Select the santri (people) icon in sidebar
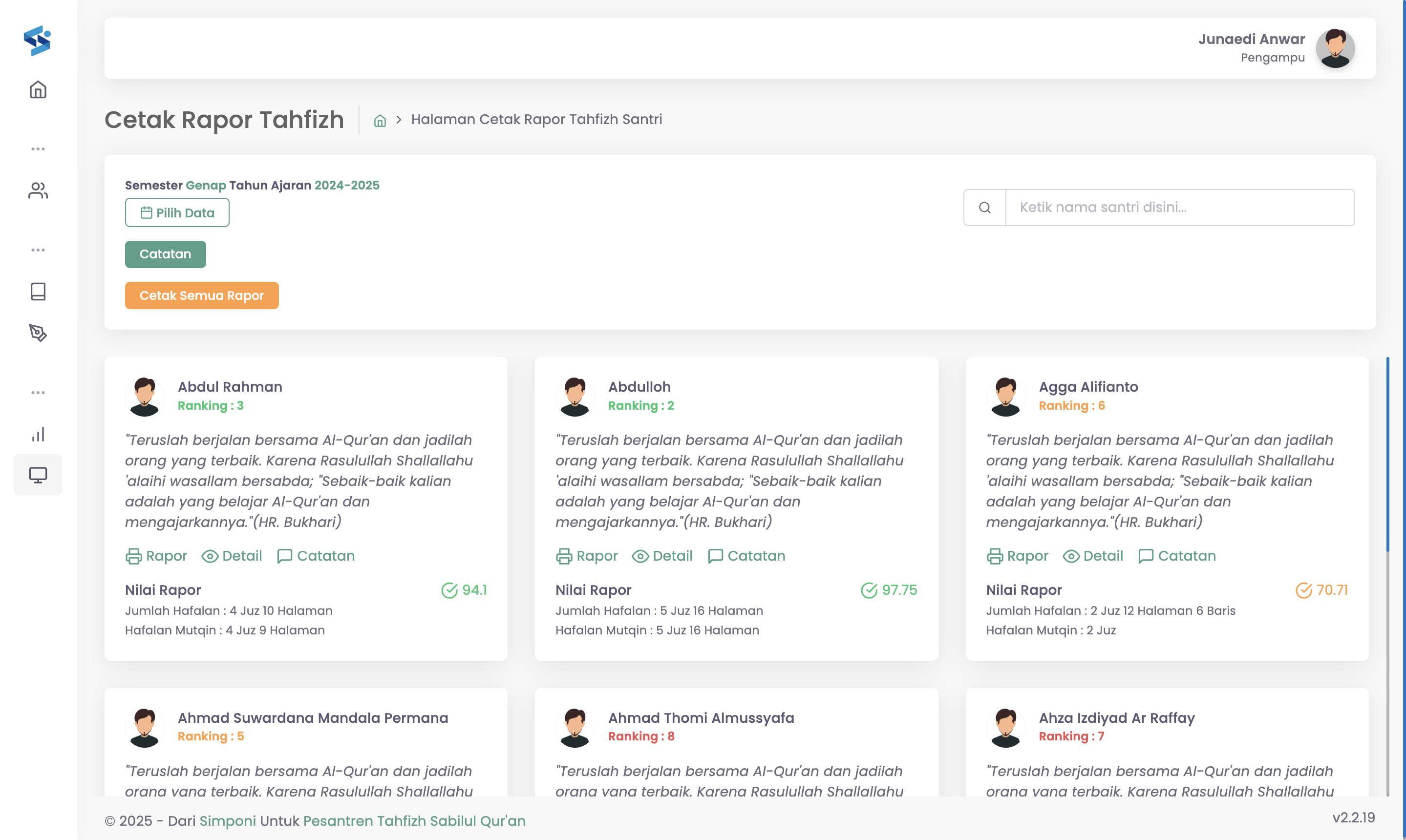Image resolution: width=1406 pixels, height=840 pixels. (x=37, y=191)
